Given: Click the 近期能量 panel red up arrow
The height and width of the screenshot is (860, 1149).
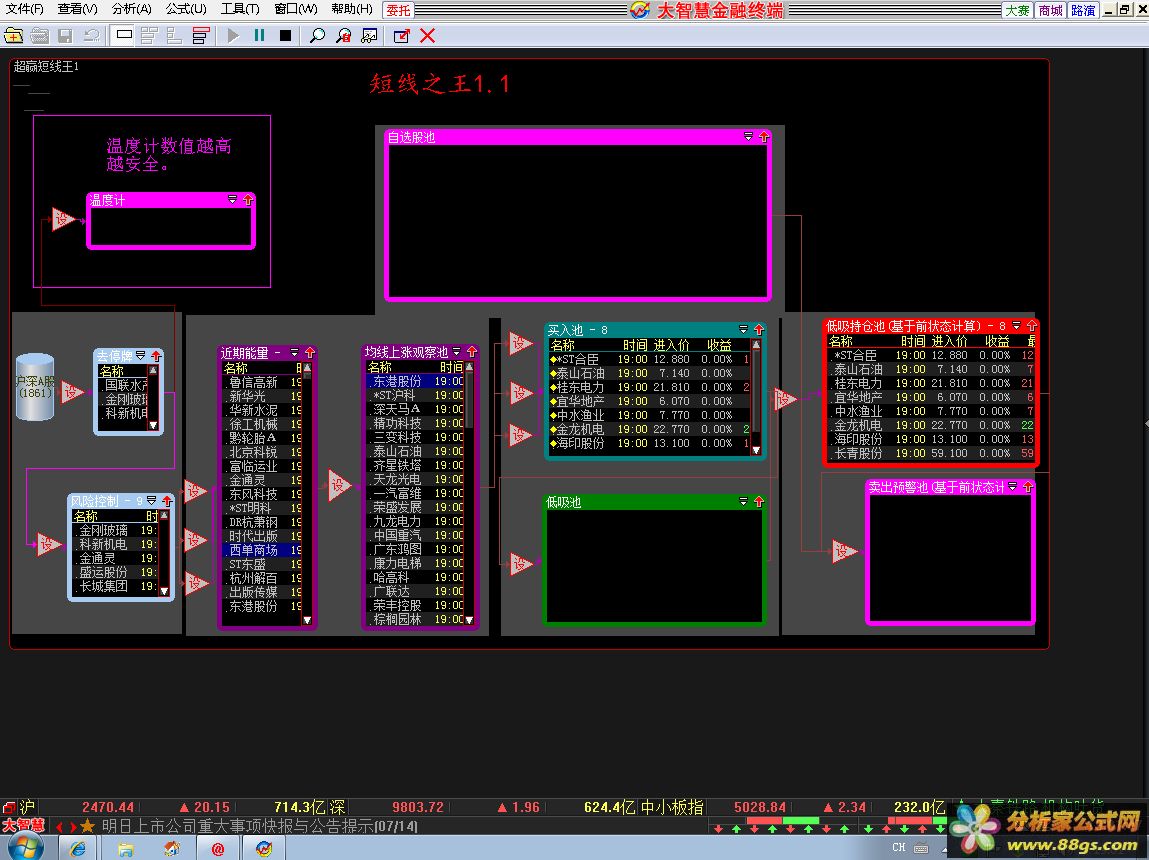Looking at the screenshot, I should (x=310, y=352).
